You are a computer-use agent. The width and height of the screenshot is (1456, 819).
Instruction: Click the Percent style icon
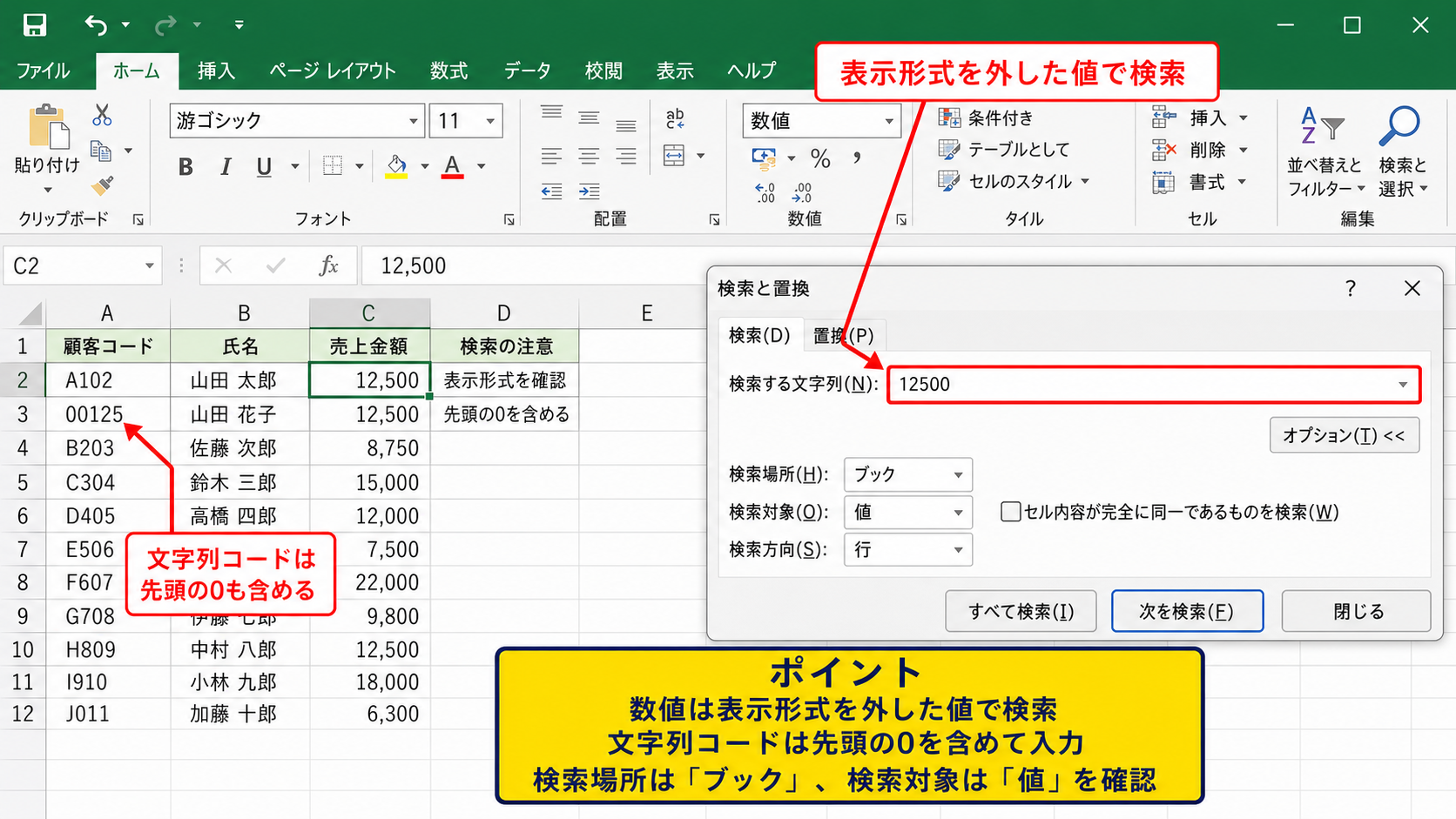820,158
